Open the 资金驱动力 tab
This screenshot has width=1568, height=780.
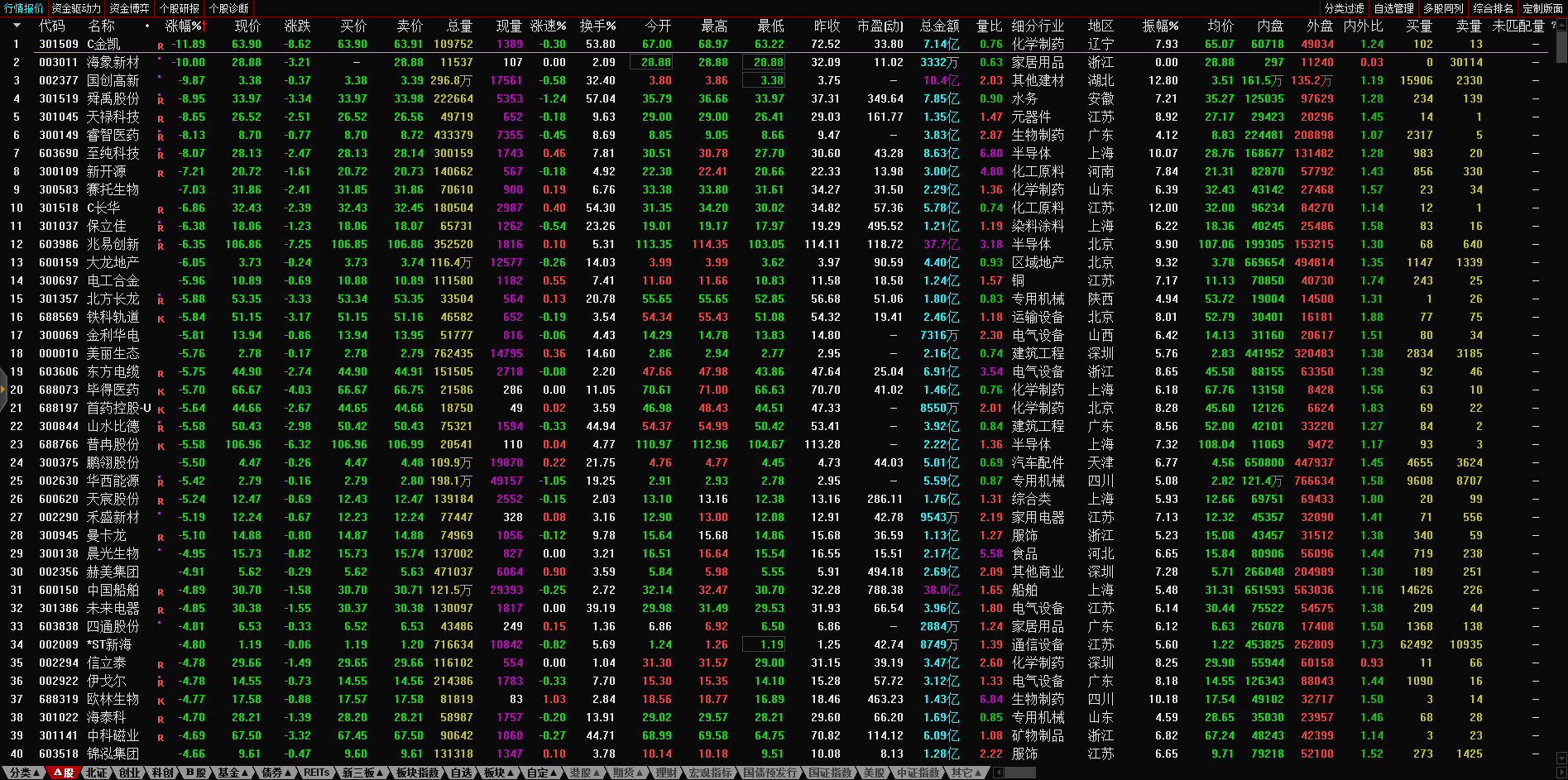[x=76, y=8]
